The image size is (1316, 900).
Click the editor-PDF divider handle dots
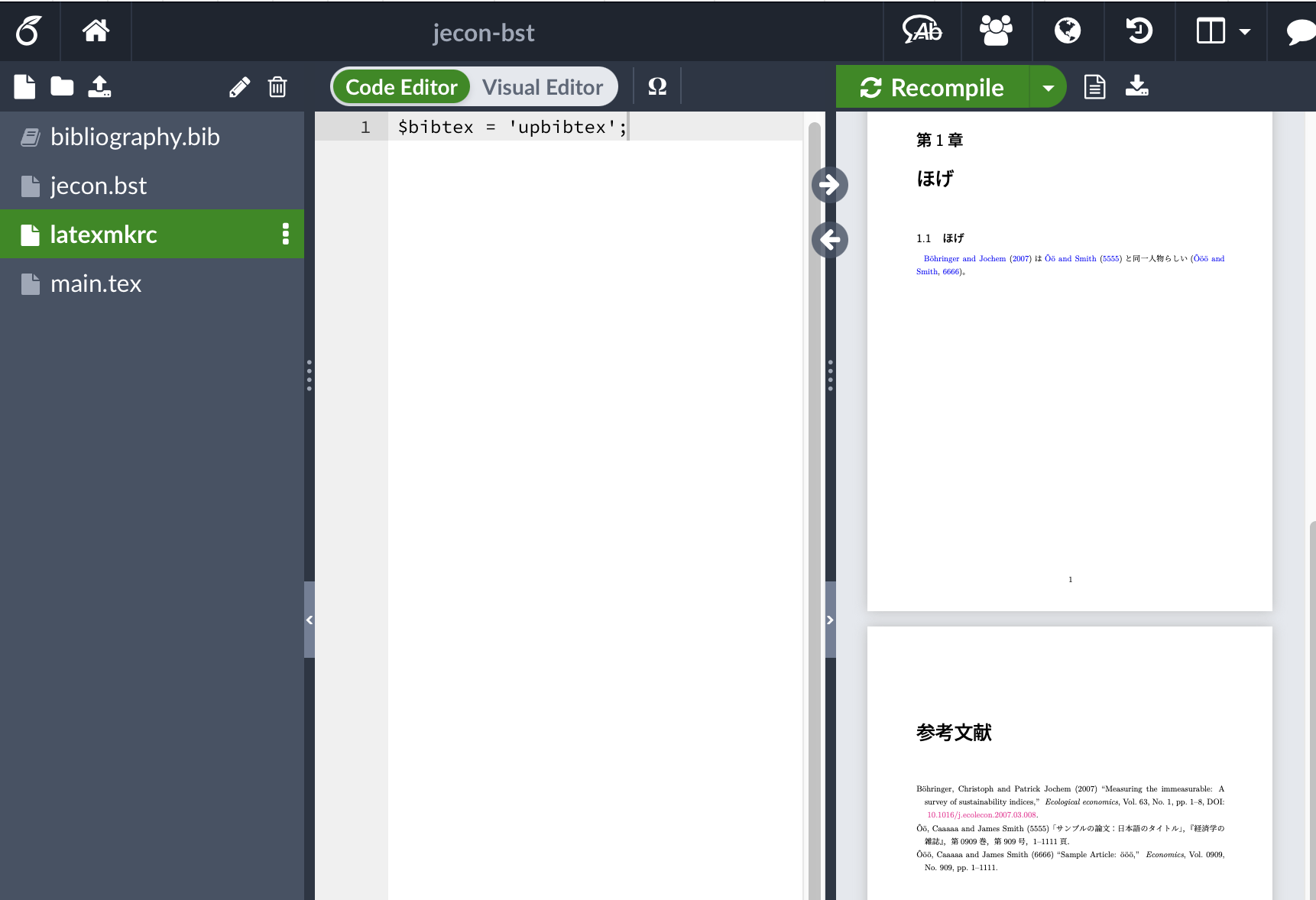point(830,375)
